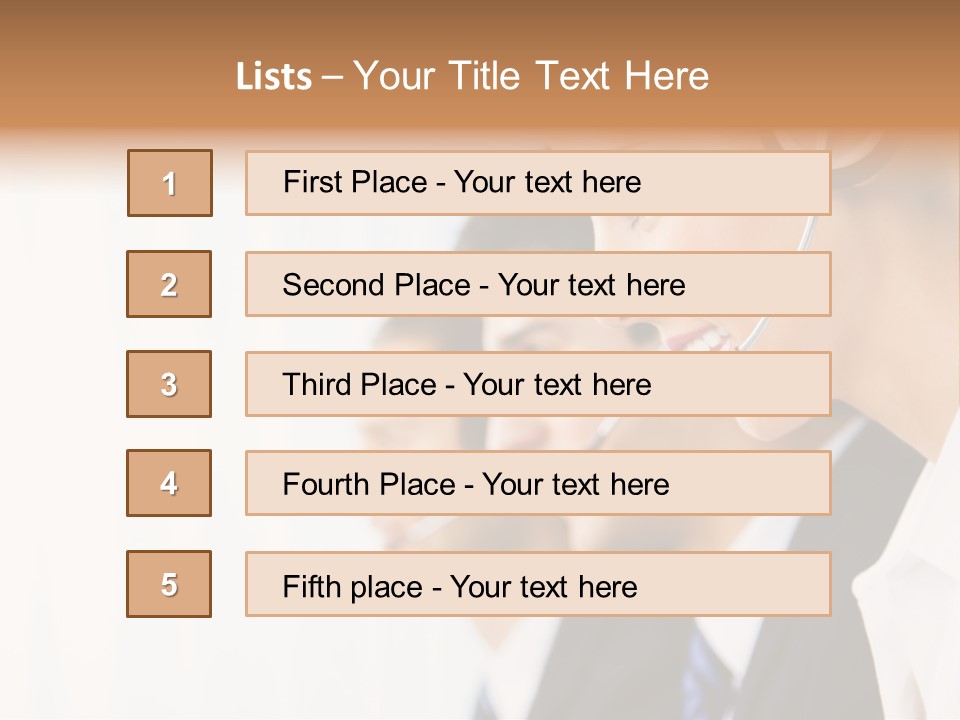Click the number 1 box
Screen dimensions: 960x720
tap(170, 183)
